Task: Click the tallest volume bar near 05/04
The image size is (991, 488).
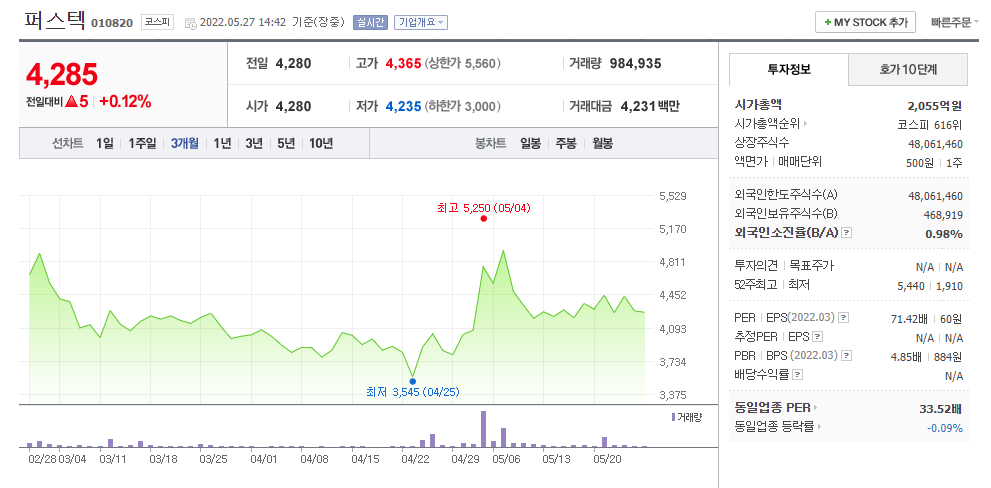Action: pyautogui.click(x=483, y=429)
